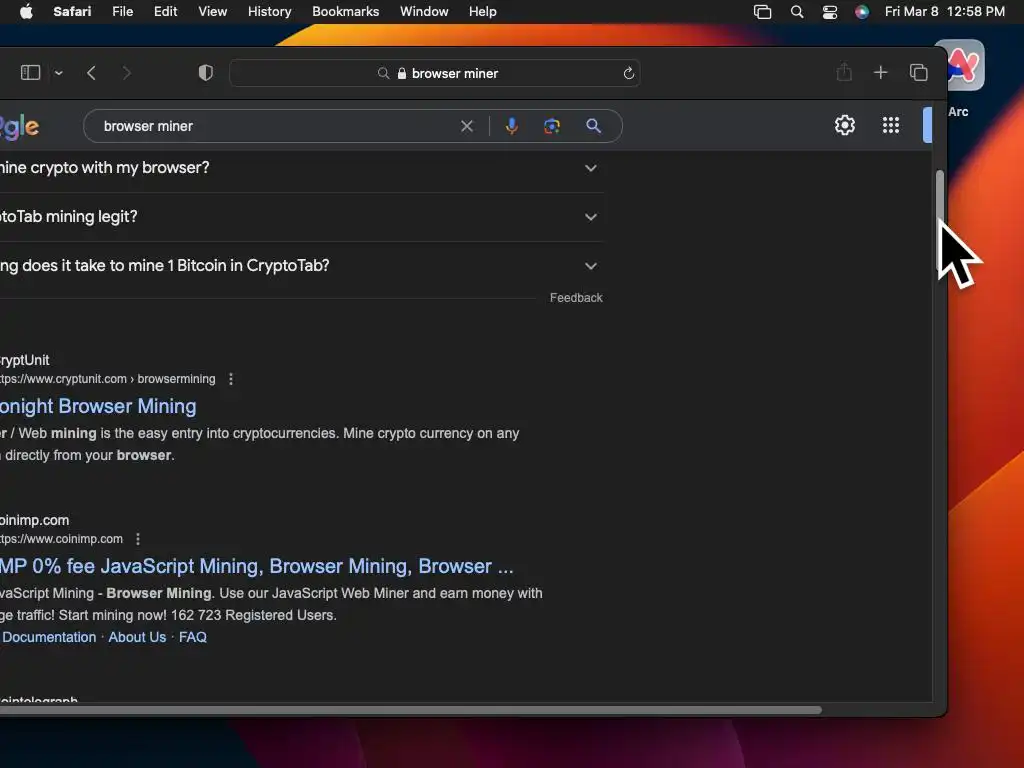The image size is (1024, 768).
Task: Click the magnifier search button in Google
Action: coord(593,125)
